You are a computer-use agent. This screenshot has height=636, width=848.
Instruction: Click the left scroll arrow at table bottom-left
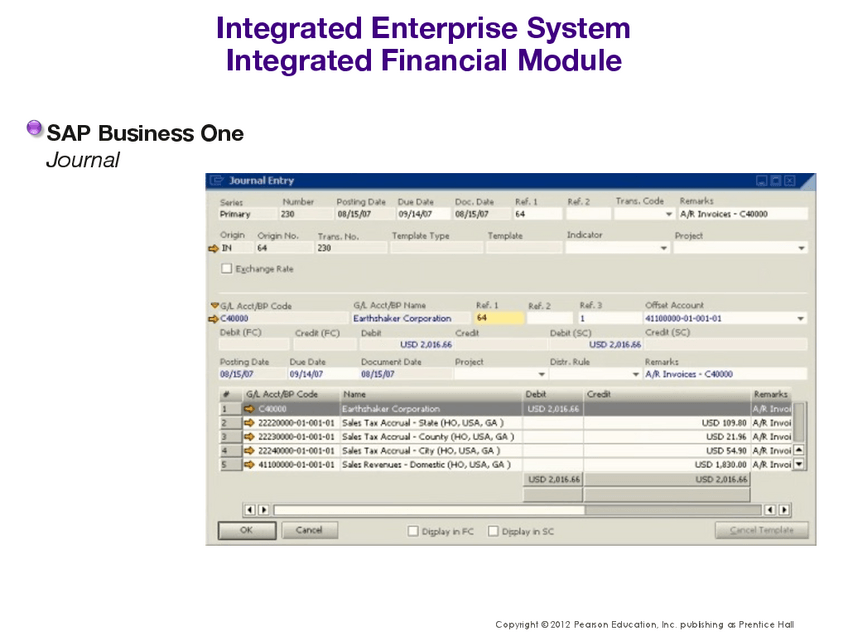[249, 509]
